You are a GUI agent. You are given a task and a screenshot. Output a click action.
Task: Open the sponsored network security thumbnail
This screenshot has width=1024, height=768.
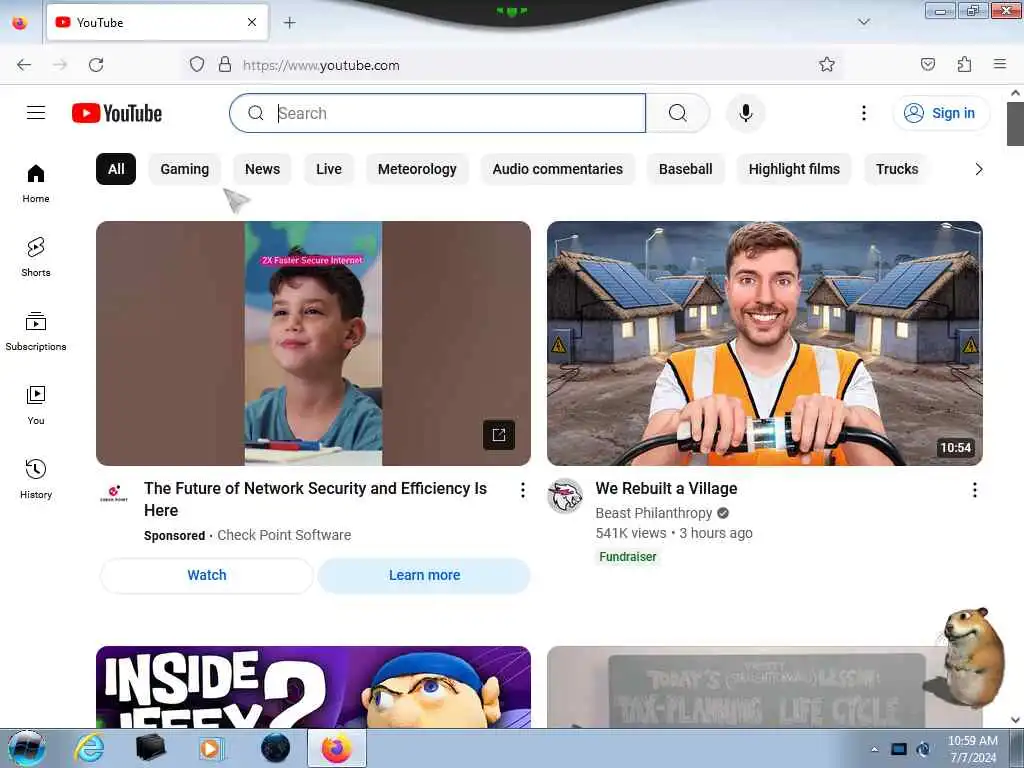pos(313,344)
